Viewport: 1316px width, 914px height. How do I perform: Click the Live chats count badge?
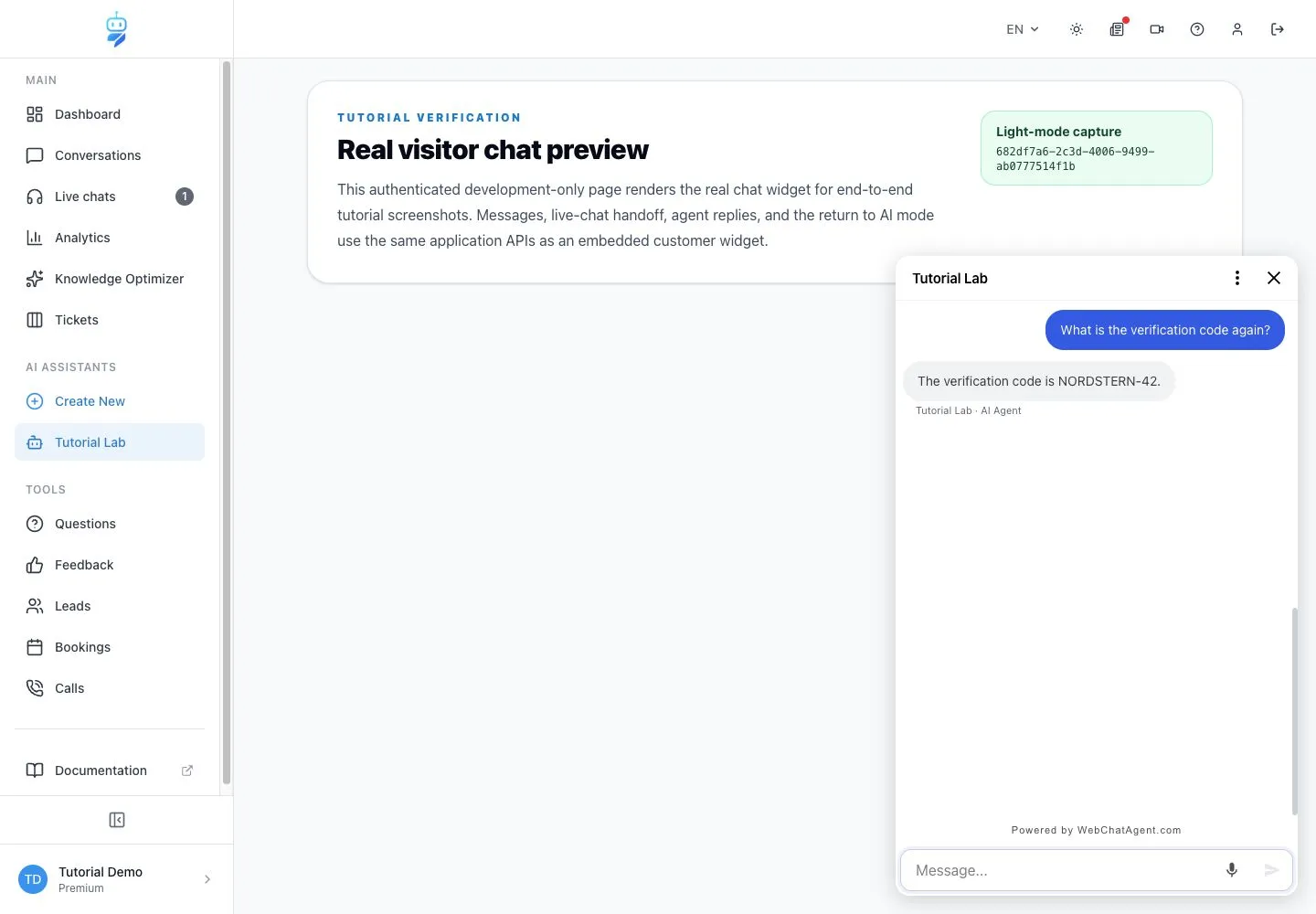tap(185, 197)
